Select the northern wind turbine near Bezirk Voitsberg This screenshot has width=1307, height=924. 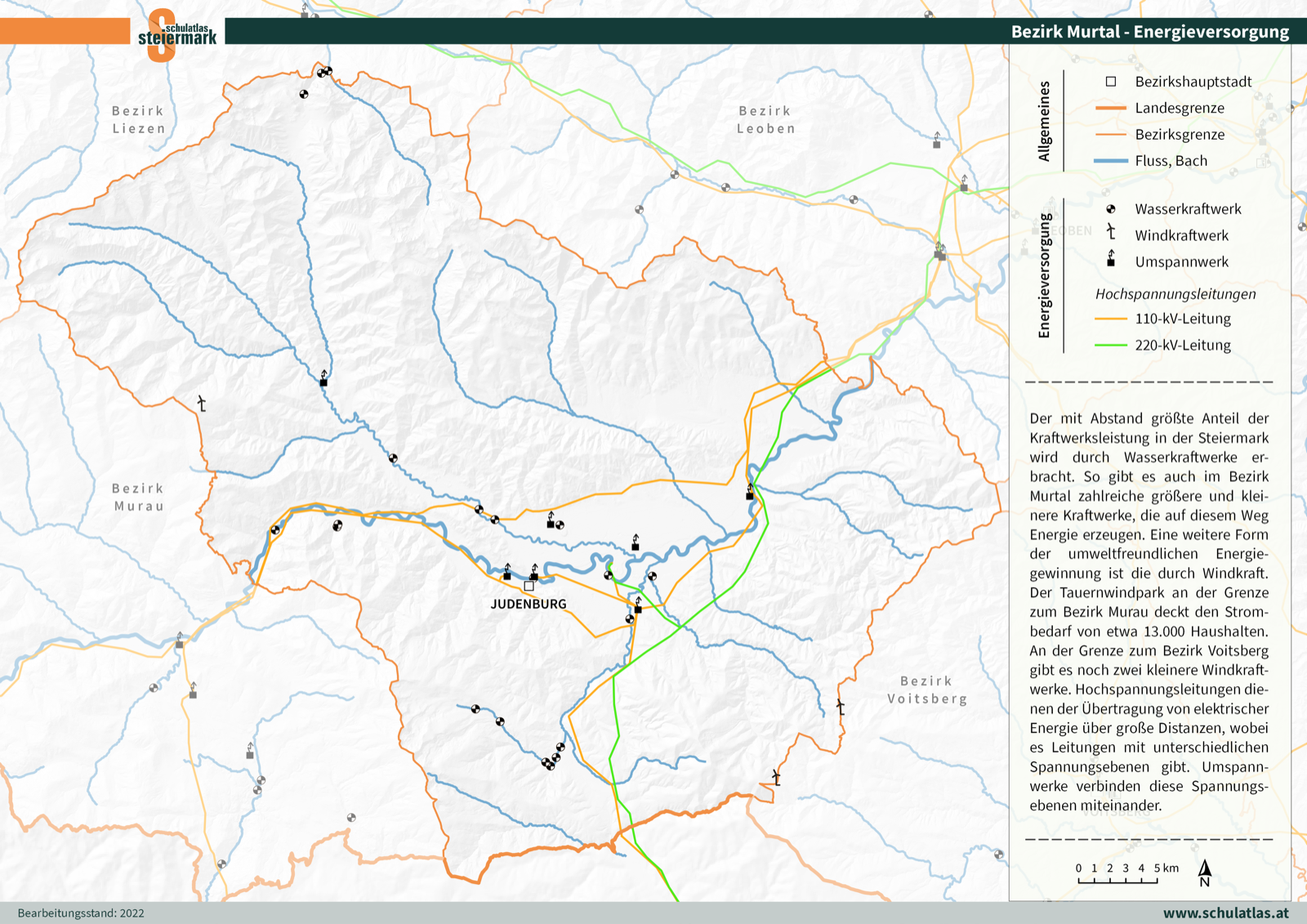coord(841,707)
